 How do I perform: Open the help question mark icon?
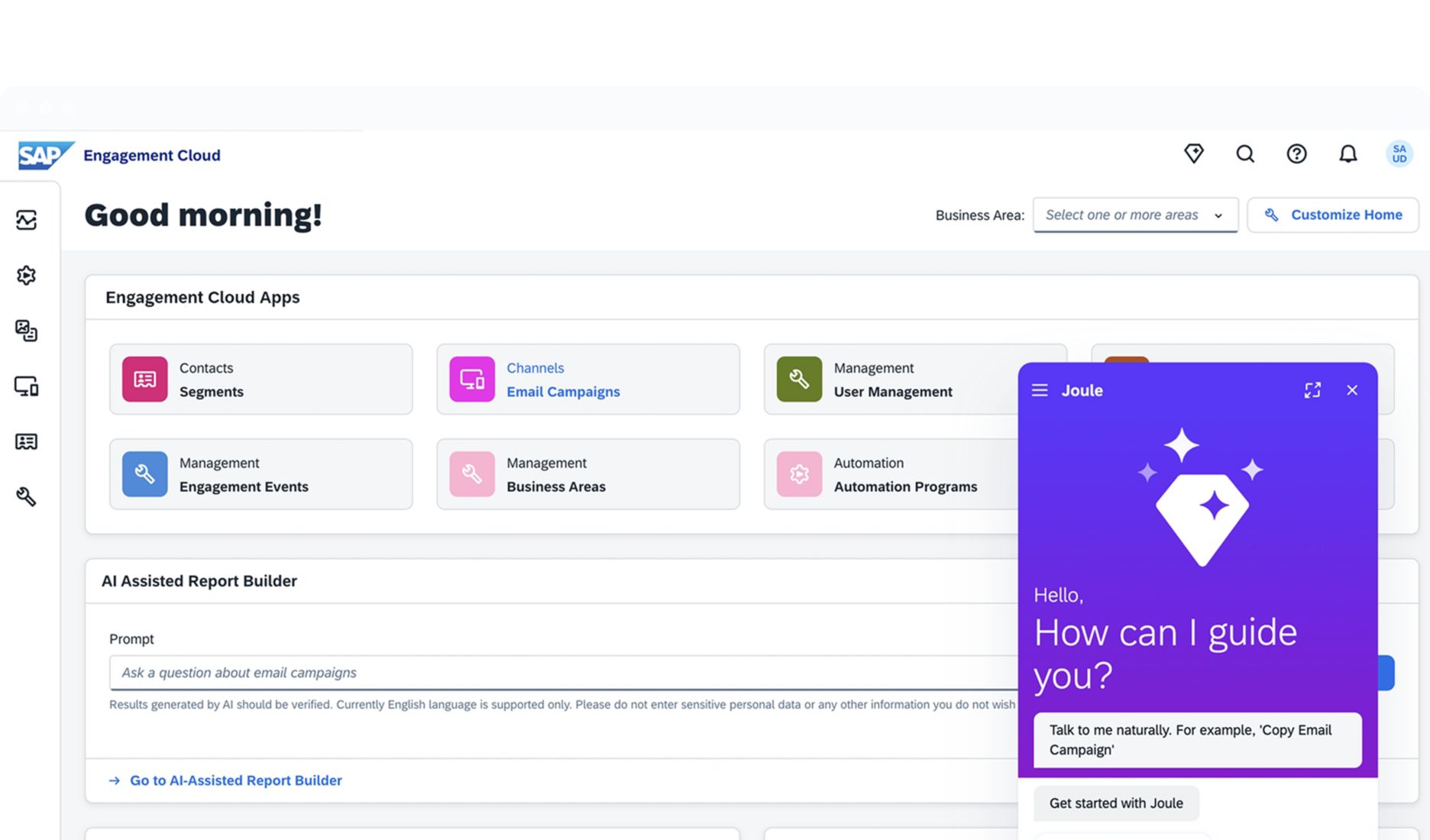[x=1296, y=154]
